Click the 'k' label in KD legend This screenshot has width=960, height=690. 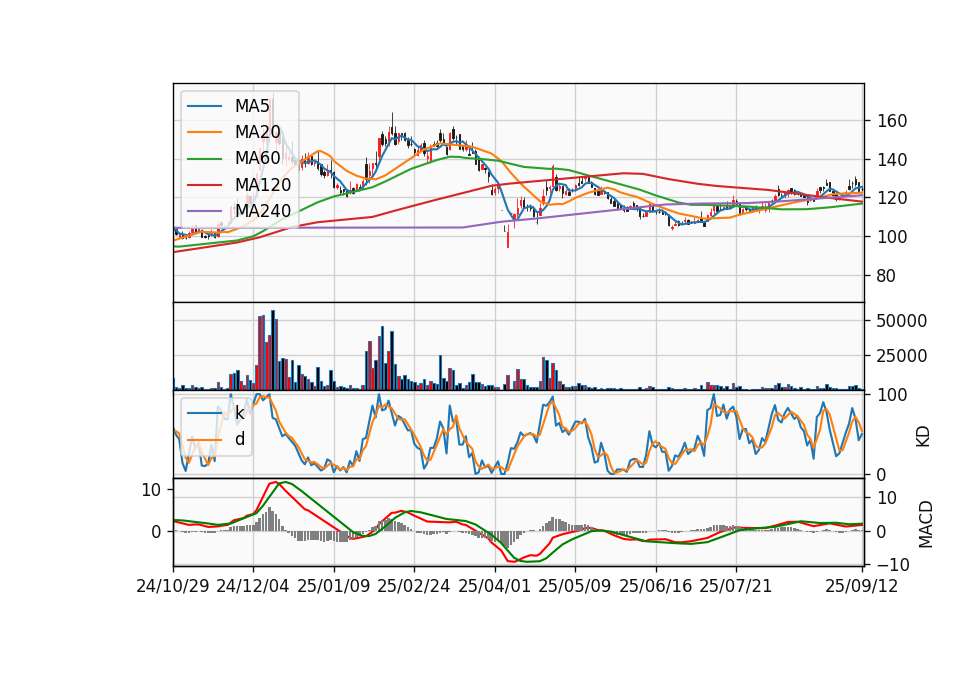[x=239, y=413]
